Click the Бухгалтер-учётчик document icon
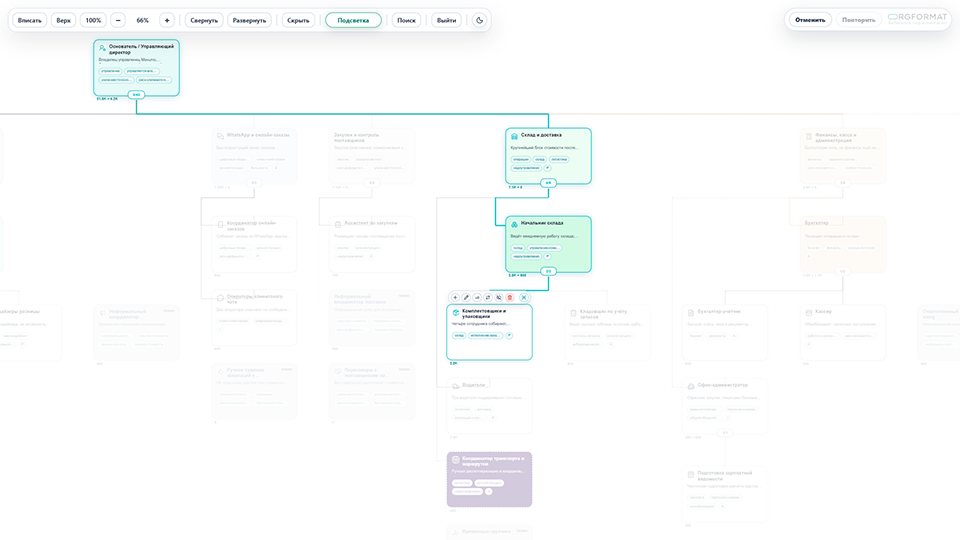960x540 pixels. pos(691,312)
